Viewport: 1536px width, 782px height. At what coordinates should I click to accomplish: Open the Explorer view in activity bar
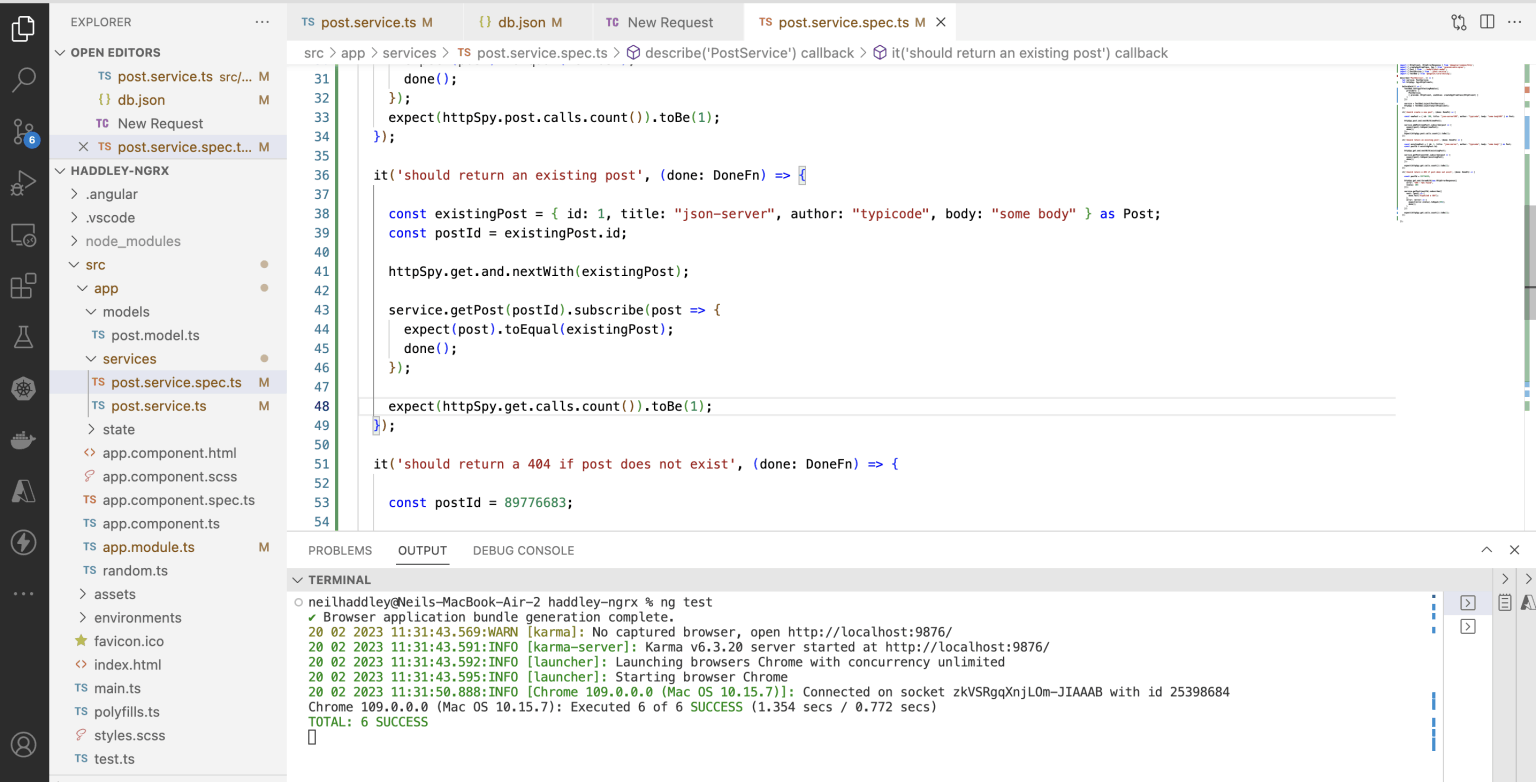(24, 29)
